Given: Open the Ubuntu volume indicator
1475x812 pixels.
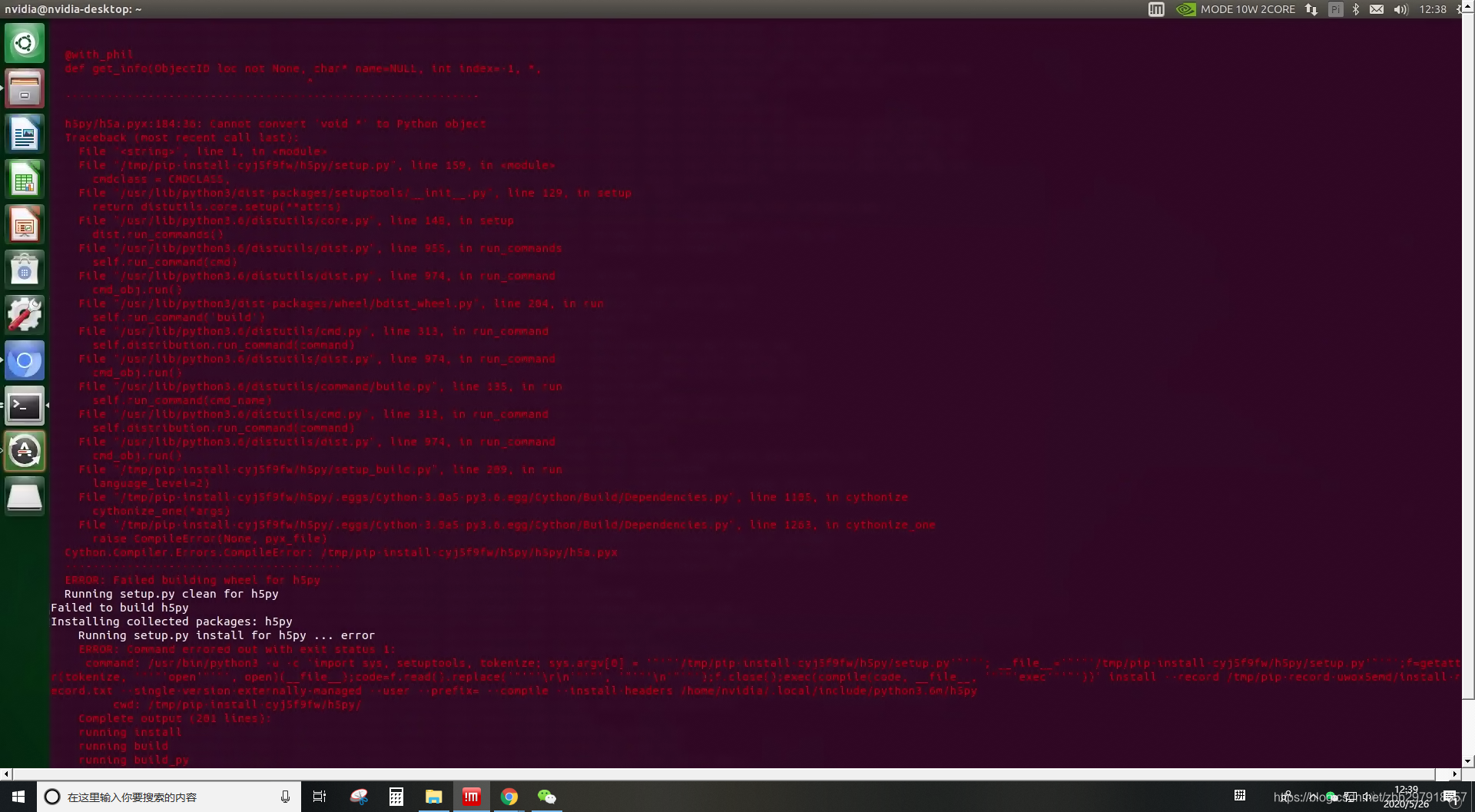Looking at the screenshot, I should pos(1400,9).
